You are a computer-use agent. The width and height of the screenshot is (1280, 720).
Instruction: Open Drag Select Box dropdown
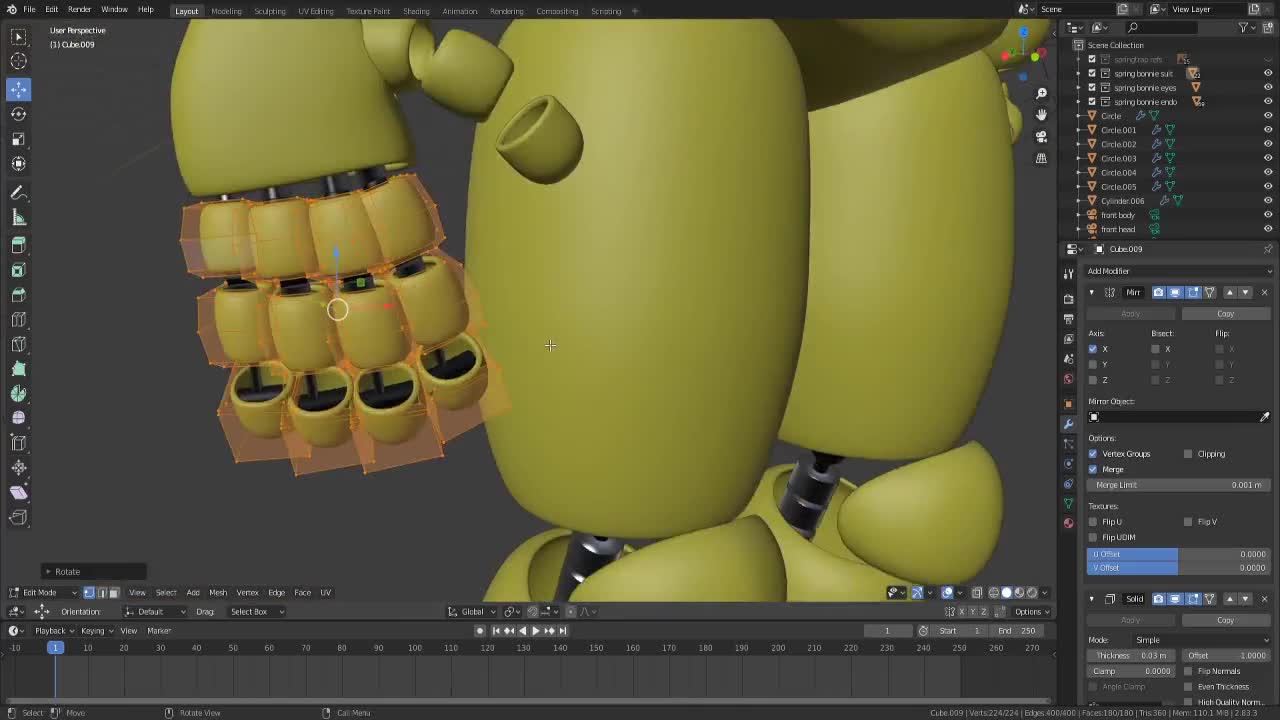pos(256,611)
